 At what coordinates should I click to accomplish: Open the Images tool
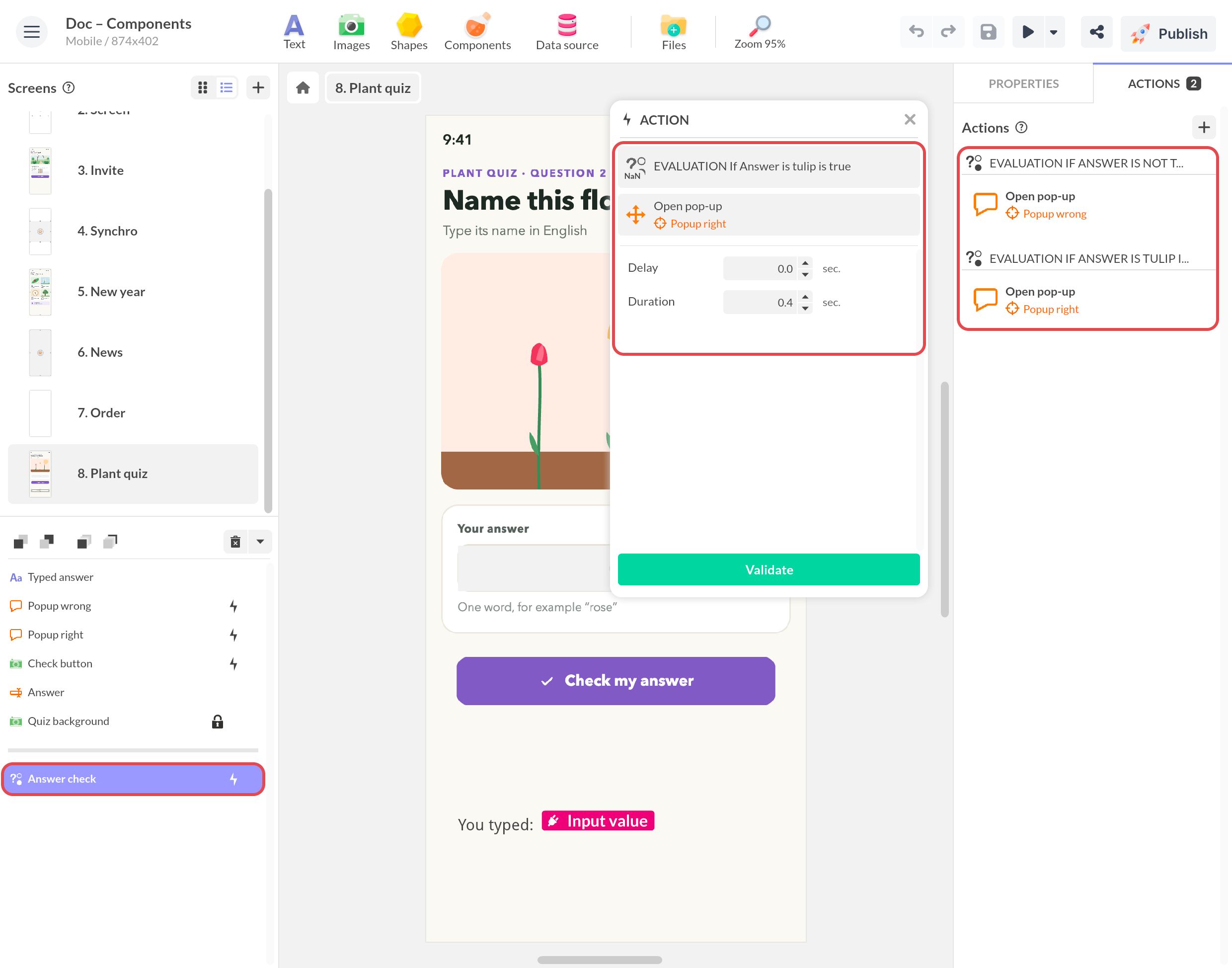tap(351, 32)
